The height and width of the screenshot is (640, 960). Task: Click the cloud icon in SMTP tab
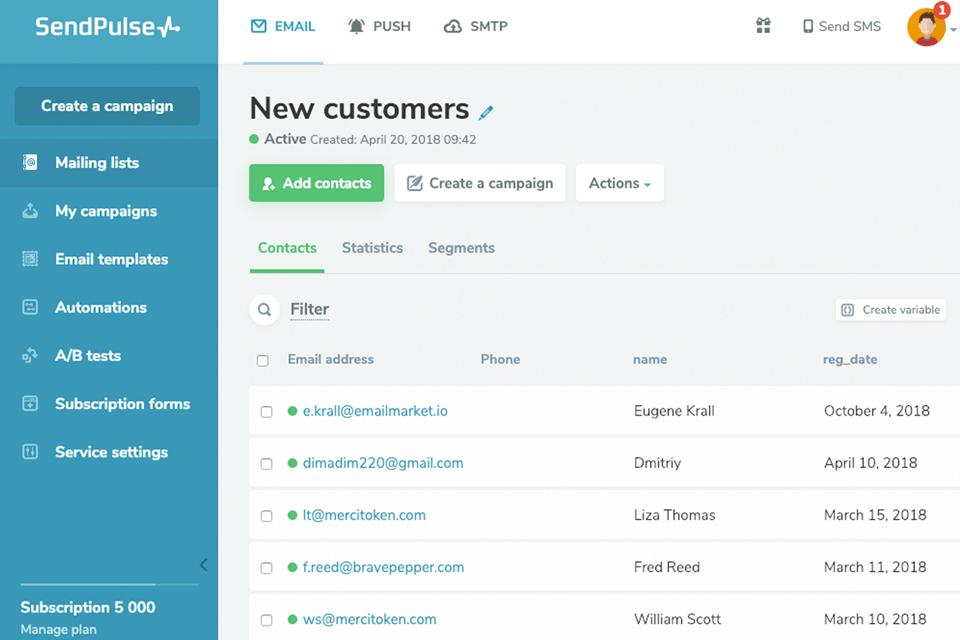(x=452, y=26)
